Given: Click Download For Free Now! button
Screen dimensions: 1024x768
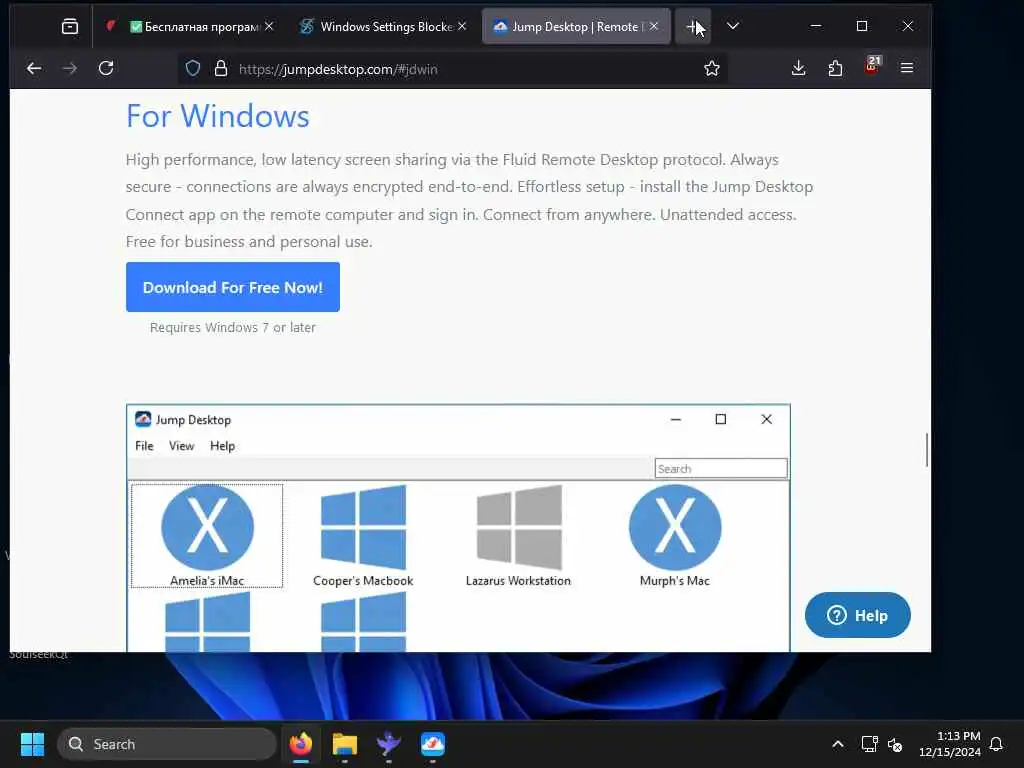Looking at the screenshot, I should point(232,287).
